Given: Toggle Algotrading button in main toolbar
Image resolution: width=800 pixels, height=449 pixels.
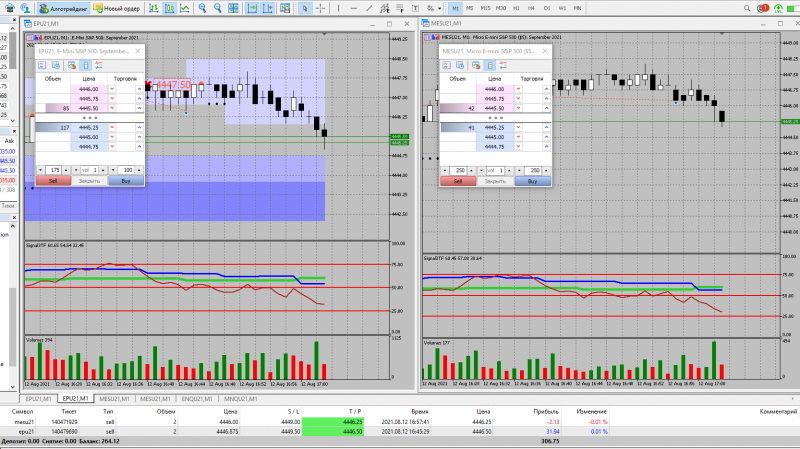Looking at the screenshot, I should (x=64, y=8).
